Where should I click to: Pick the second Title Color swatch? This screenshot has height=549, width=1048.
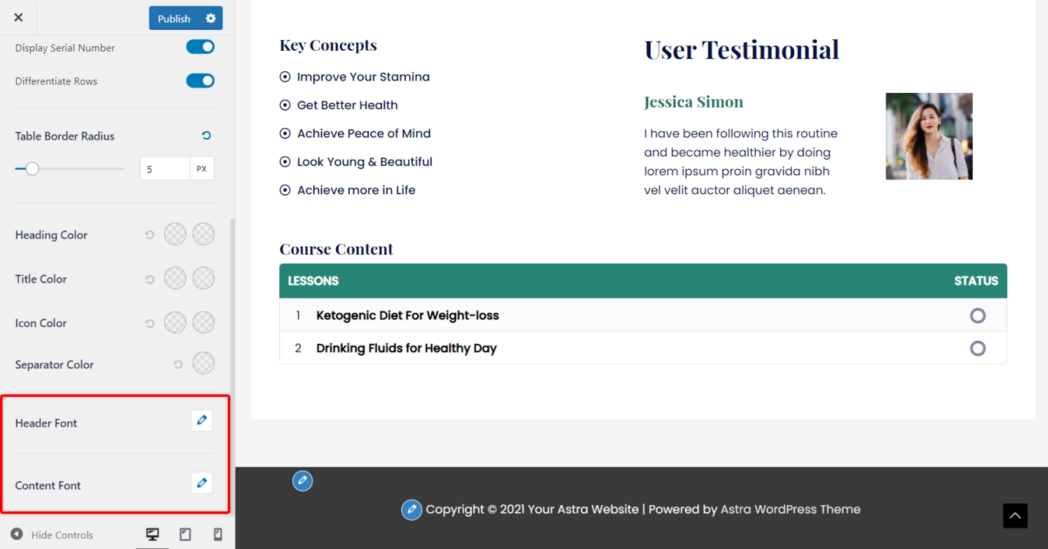point(204,278)
